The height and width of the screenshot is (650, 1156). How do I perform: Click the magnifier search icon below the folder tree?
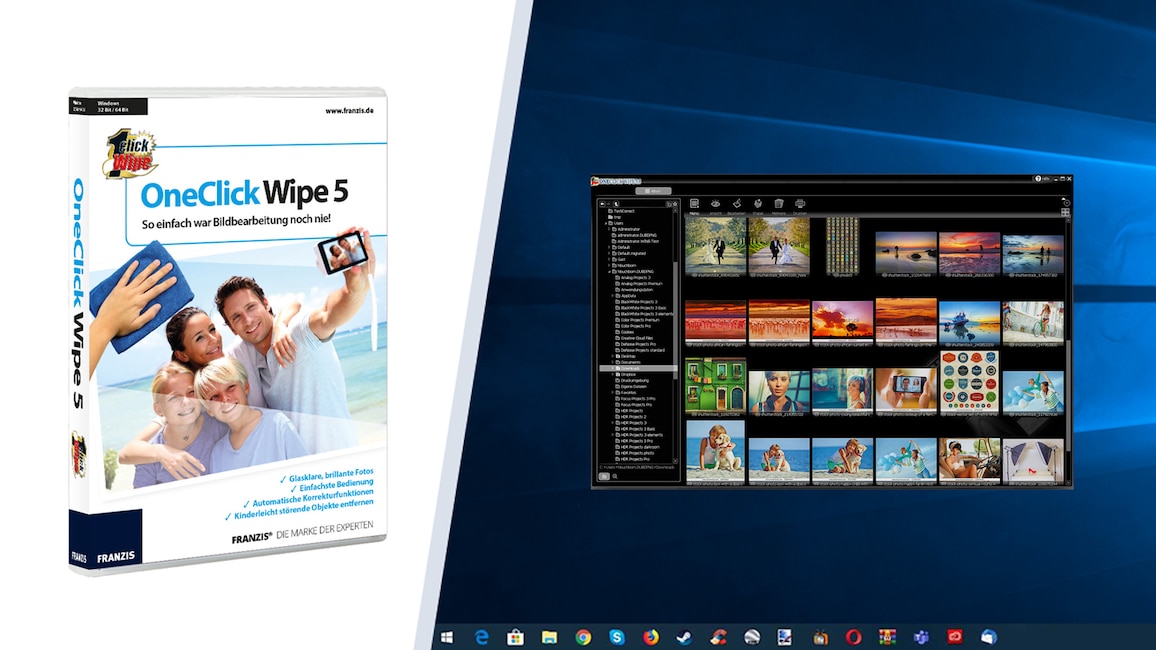tap(615, 477)
